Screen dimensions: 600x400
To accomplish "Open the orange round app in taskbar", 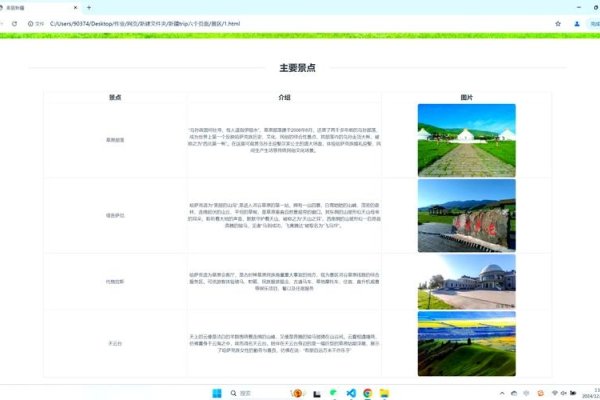I will pos(297,393).
